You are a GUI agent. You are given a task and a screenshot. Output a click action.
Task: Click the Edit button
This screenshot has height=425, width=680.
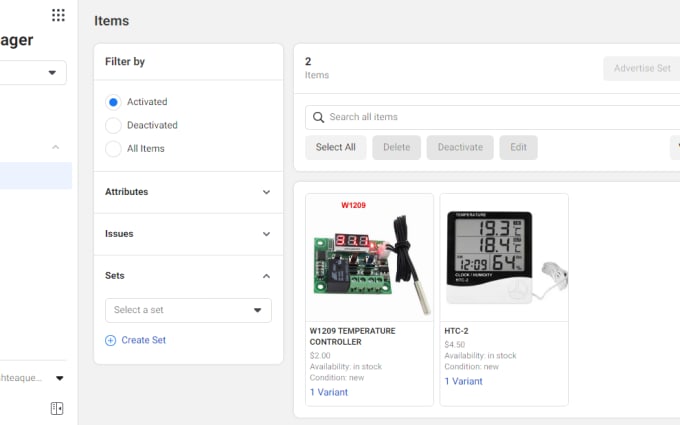pos(518,147)
